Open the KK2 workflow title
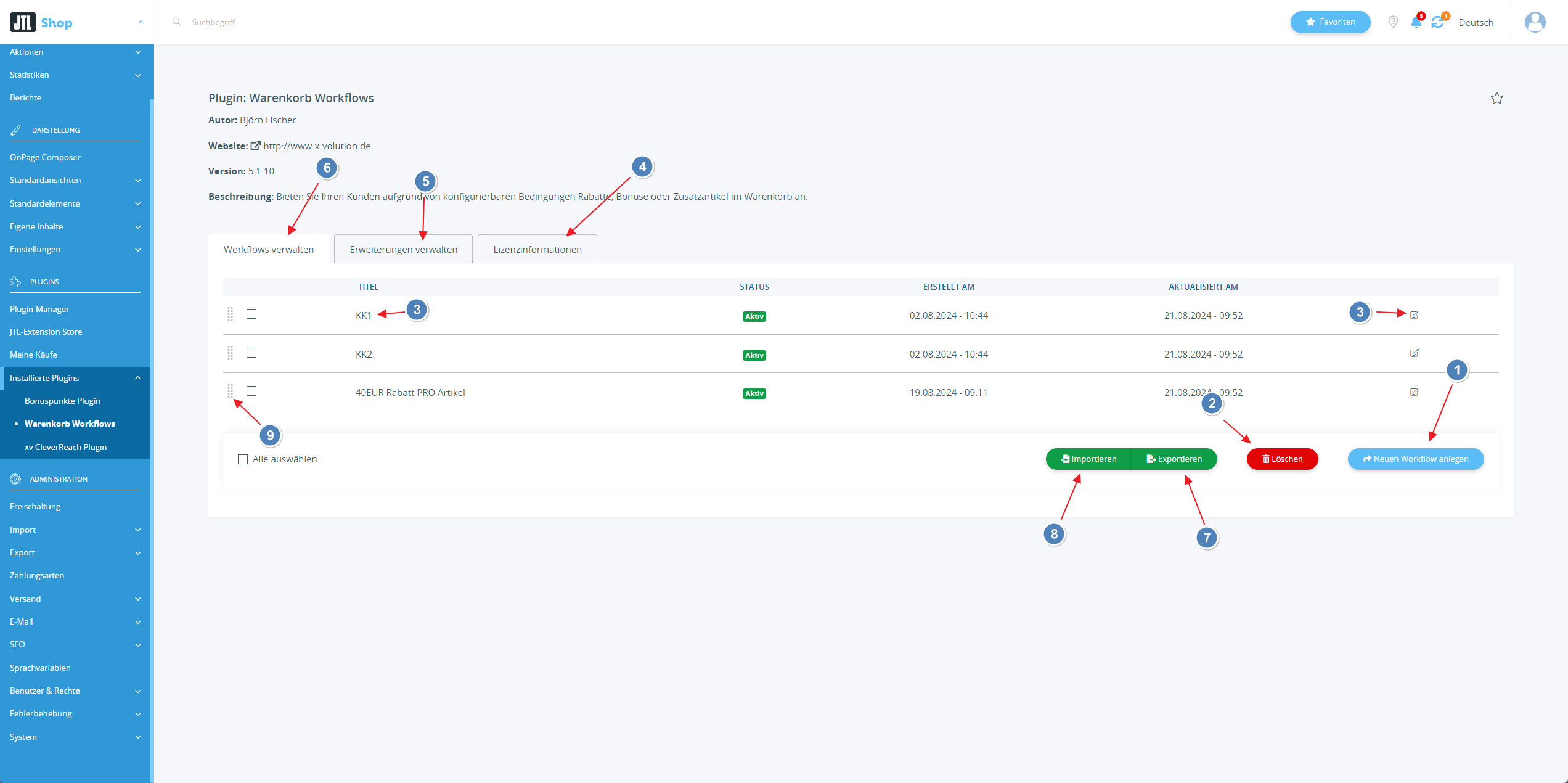Viewport: 1568px width, 783px height. (364, 354)
